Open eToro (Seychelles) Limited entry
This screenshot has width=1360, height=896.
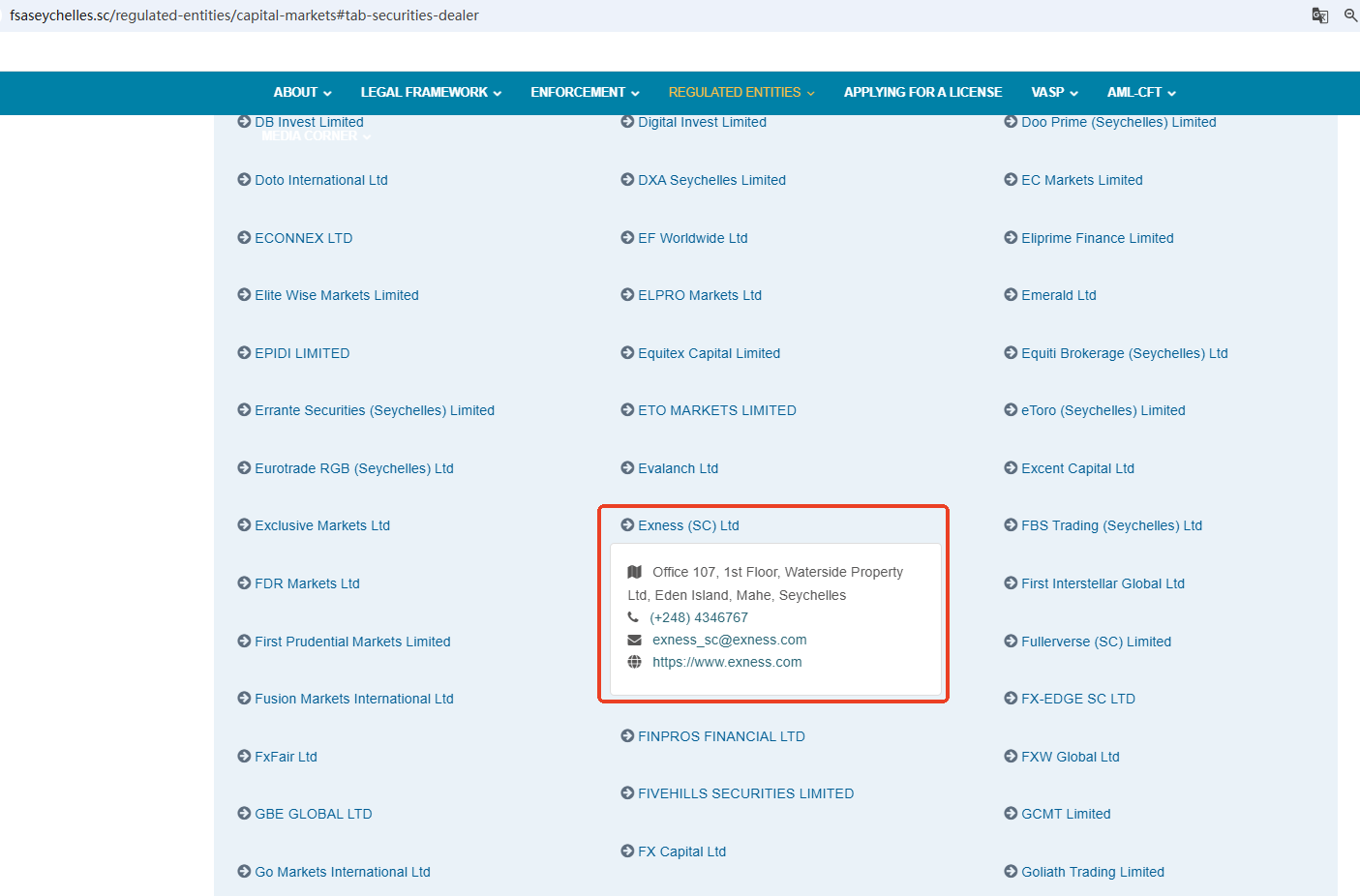1103,410
